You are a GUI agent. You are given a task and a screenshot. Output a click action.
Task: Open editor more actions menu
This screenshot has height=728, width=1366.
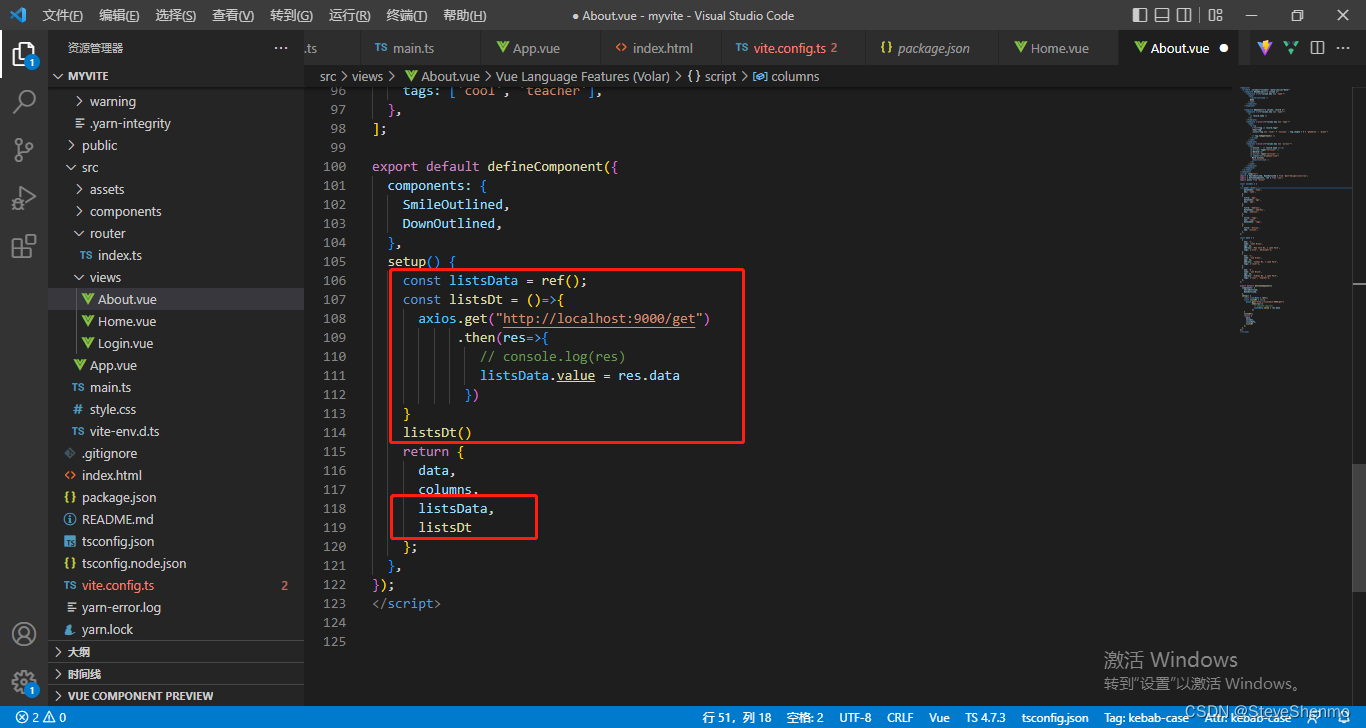[x=1343, y=48]
